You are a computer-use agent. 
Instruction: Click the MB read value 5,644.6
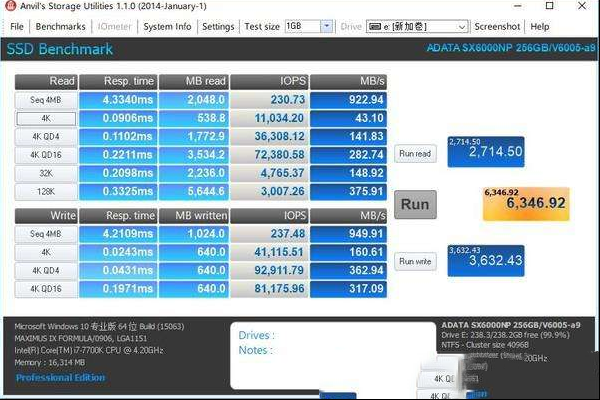coord(194,191)
